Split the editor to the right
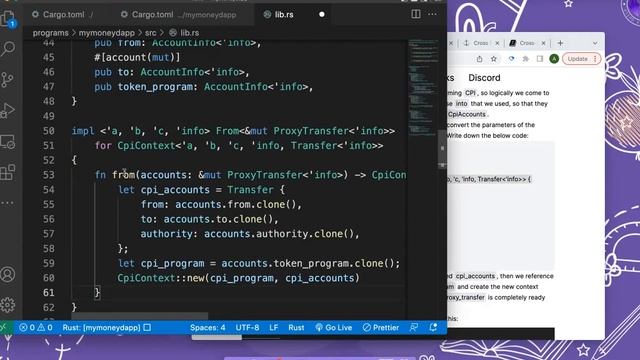Image resolution: width=640 pixels, height=360 pixels. coord(416,14)
